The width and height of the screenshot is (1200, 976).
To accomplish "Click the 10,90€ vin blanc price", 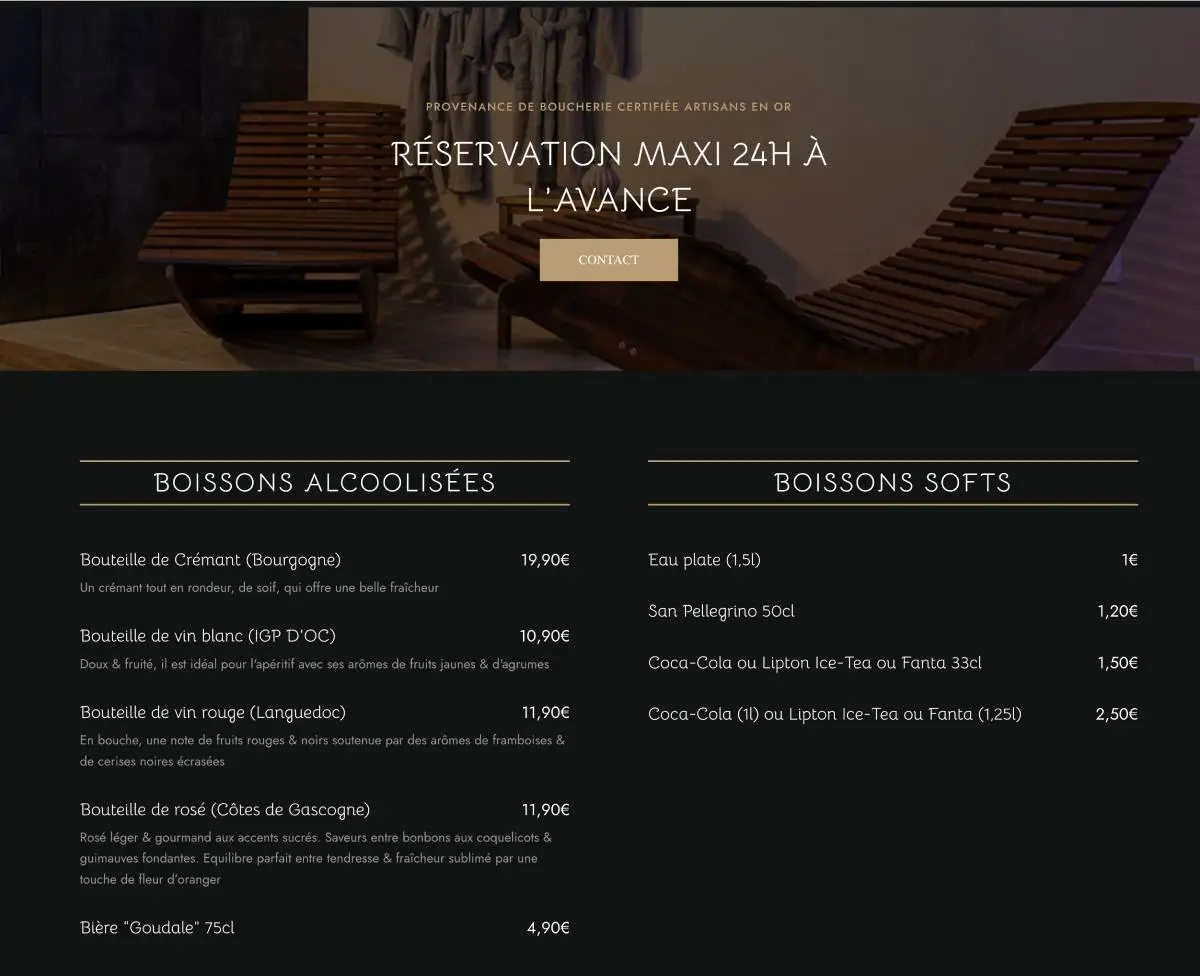I will (x=544, y=636).
